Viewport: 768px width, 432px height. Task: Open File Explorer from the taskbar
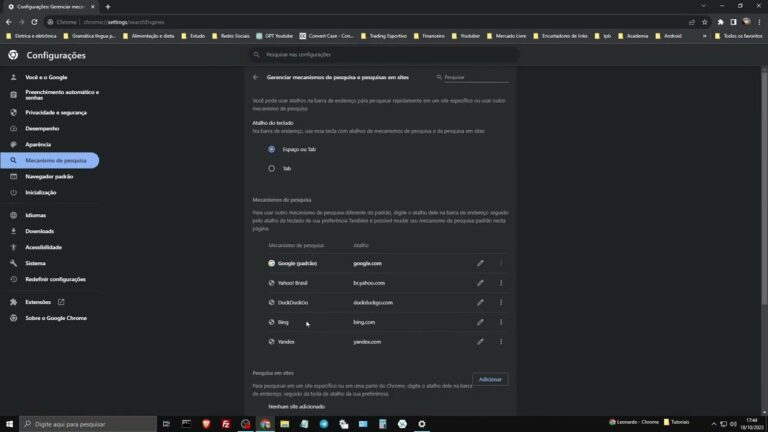285,424
